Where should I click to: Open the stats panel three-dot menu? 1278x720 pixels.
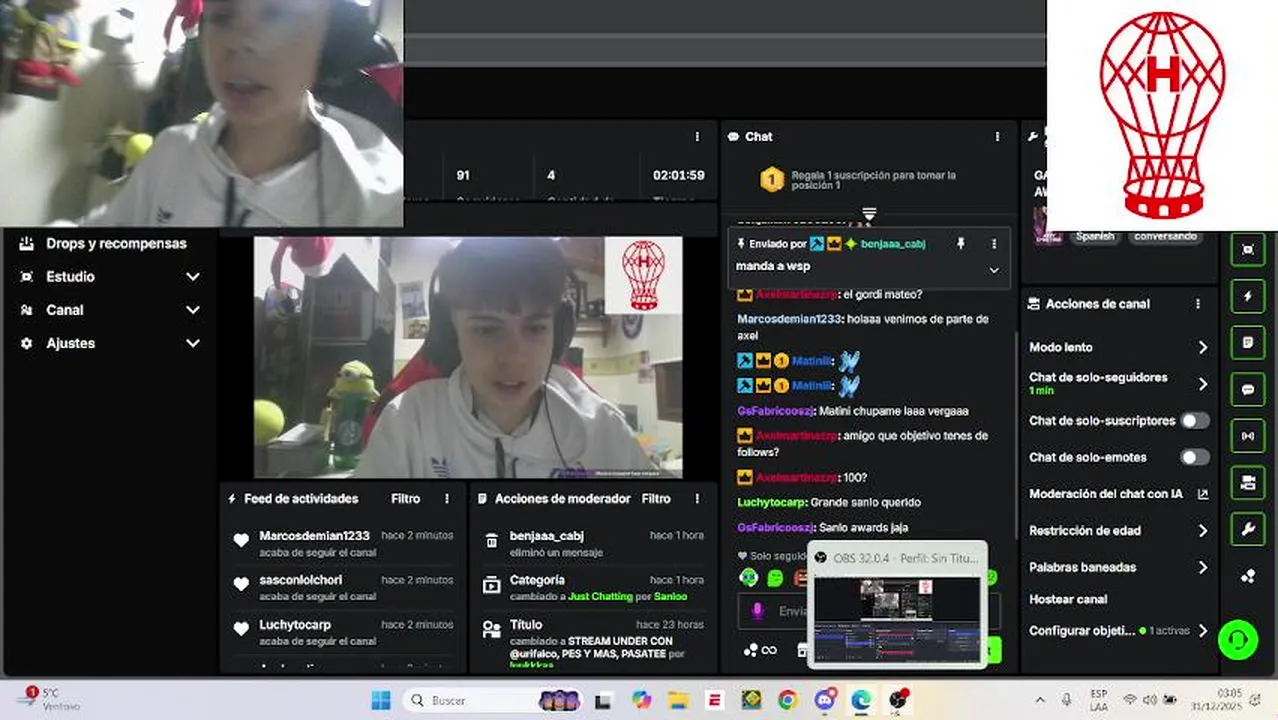click(x=697, y=136)
